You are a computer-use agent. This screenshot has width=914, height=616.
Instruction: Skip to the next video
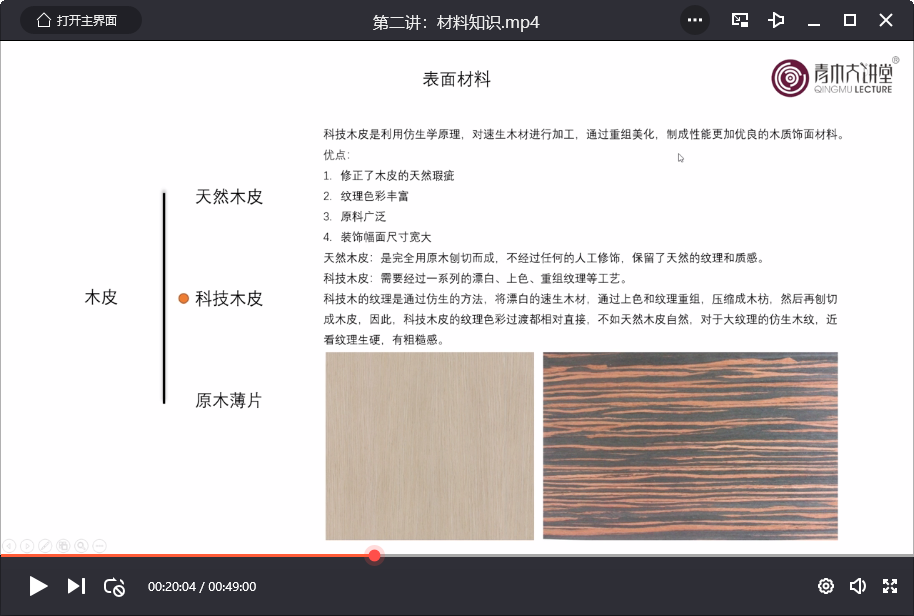[x=76, y=586]
